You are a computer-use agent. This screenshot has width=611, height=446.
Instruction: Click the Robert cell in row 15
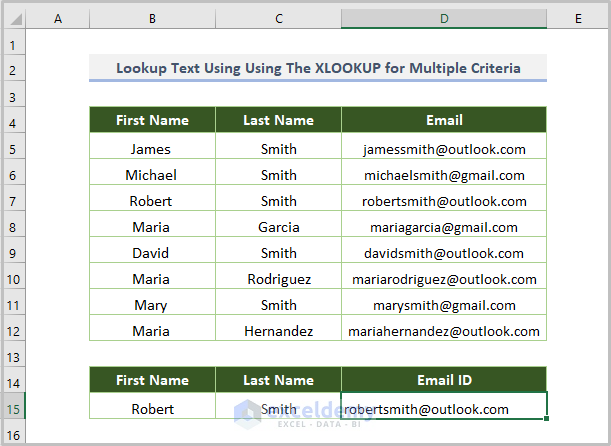152,408
